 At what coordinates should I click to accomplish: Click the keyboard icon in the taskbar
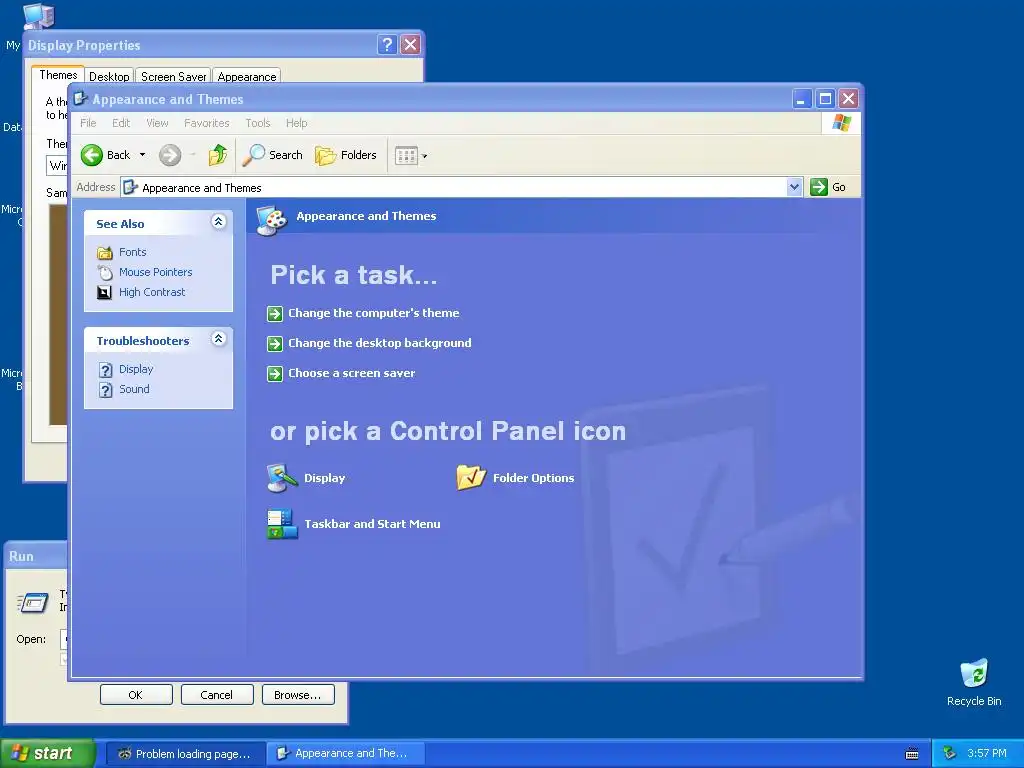tap(912, 754)
